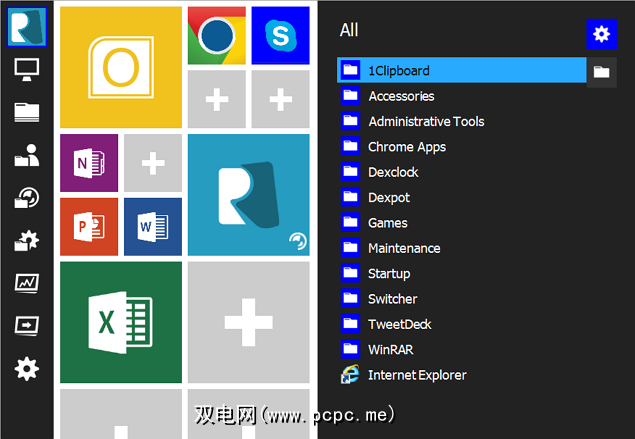Open the OneNote purple tile
This screenshot has height=439, width=635.
(89, 163)
